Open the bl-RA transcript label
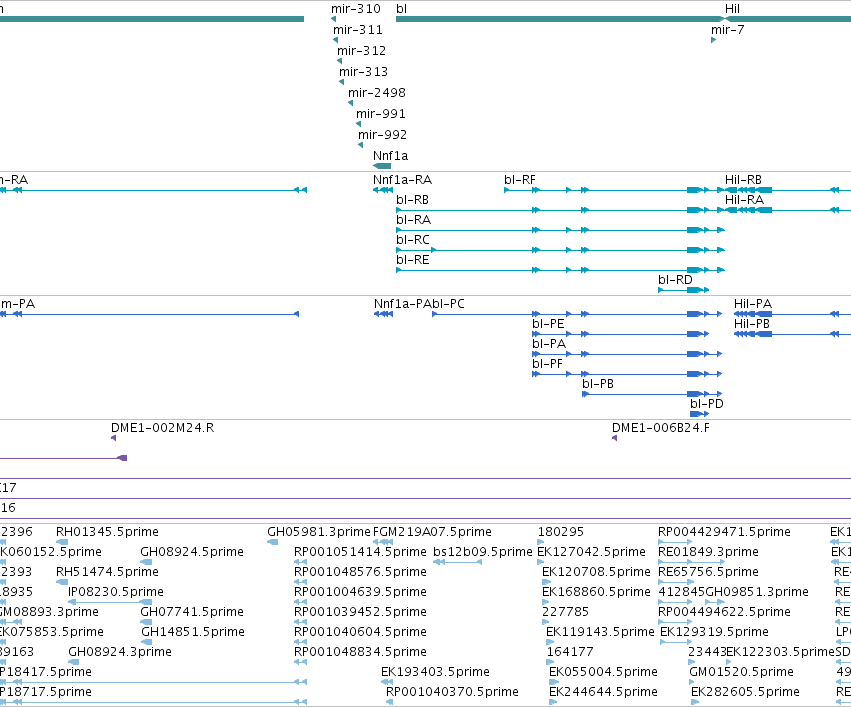Viewport: 851px width, 707px height. 414,220
